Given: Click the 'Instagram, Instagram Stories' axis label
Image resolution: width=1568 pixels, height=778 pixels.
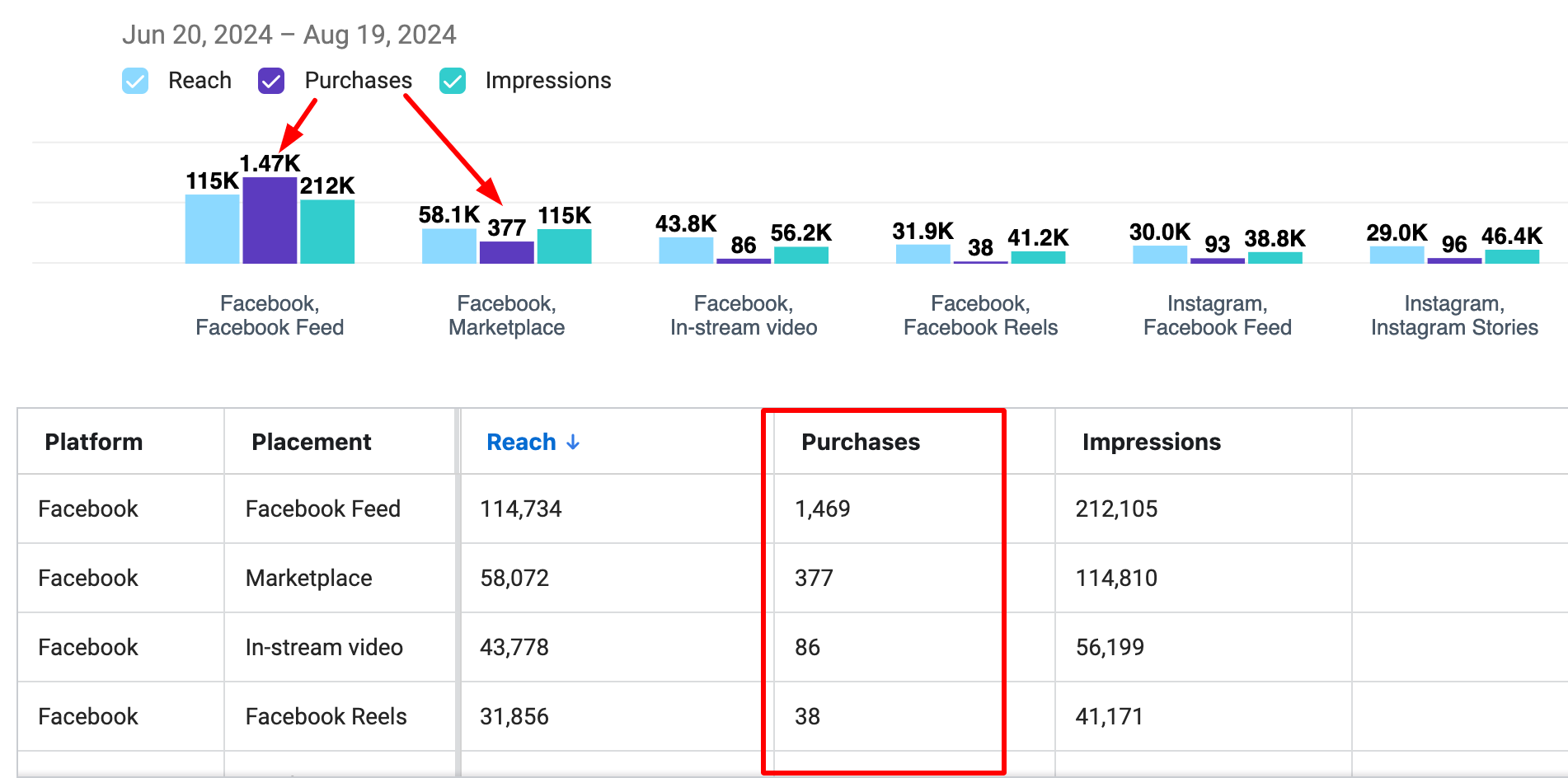Looking at the screenshot, I should coord(1455,316).
